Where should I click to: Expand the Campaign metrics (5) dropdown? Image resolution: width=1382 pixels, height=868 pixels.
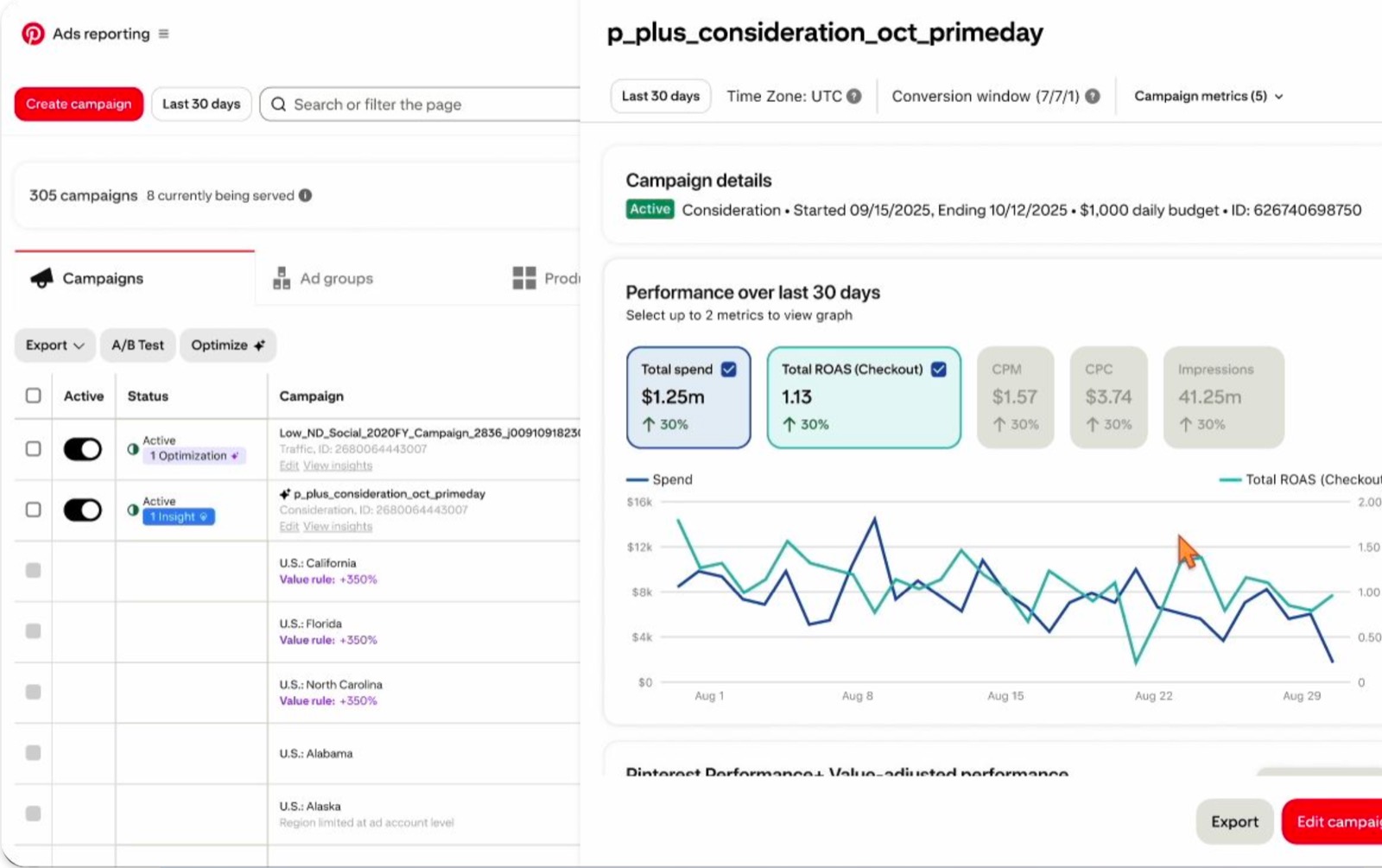pos(1208,96)
